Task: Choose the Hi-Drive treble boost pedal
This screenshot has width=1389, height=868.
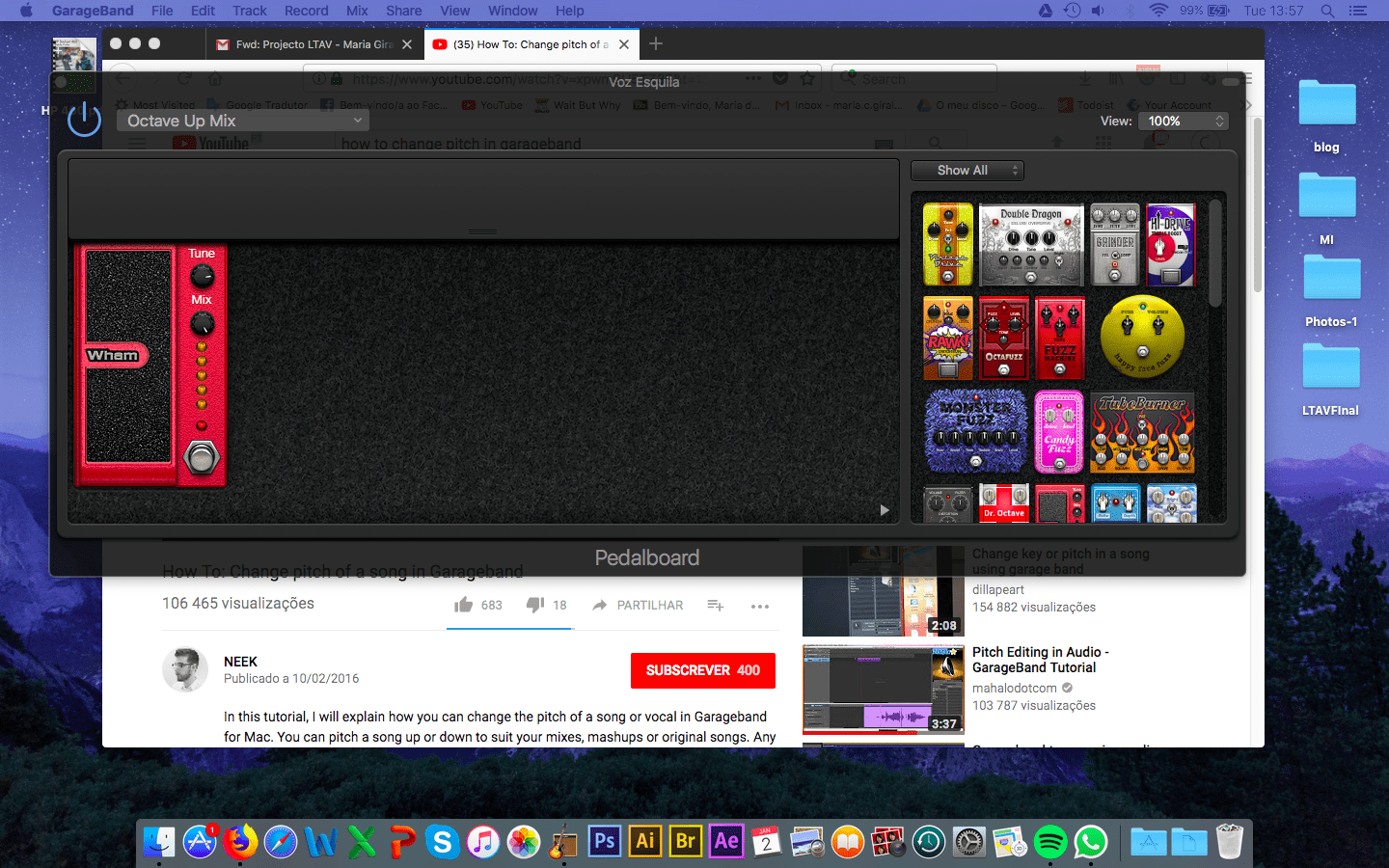Action: point(1170,245)
